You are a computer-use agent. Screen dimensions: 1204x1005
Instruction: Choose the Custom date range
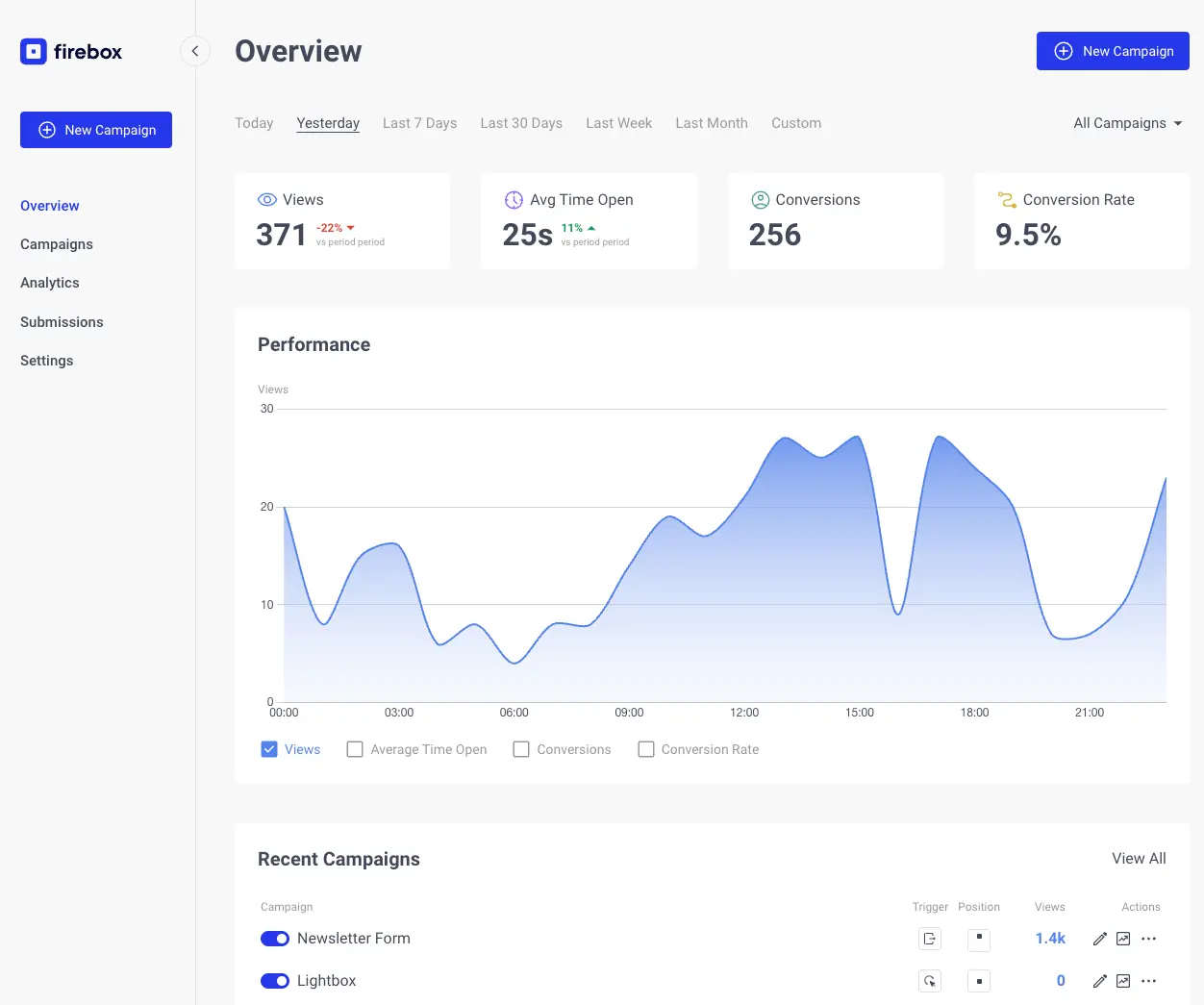[796, 123]
